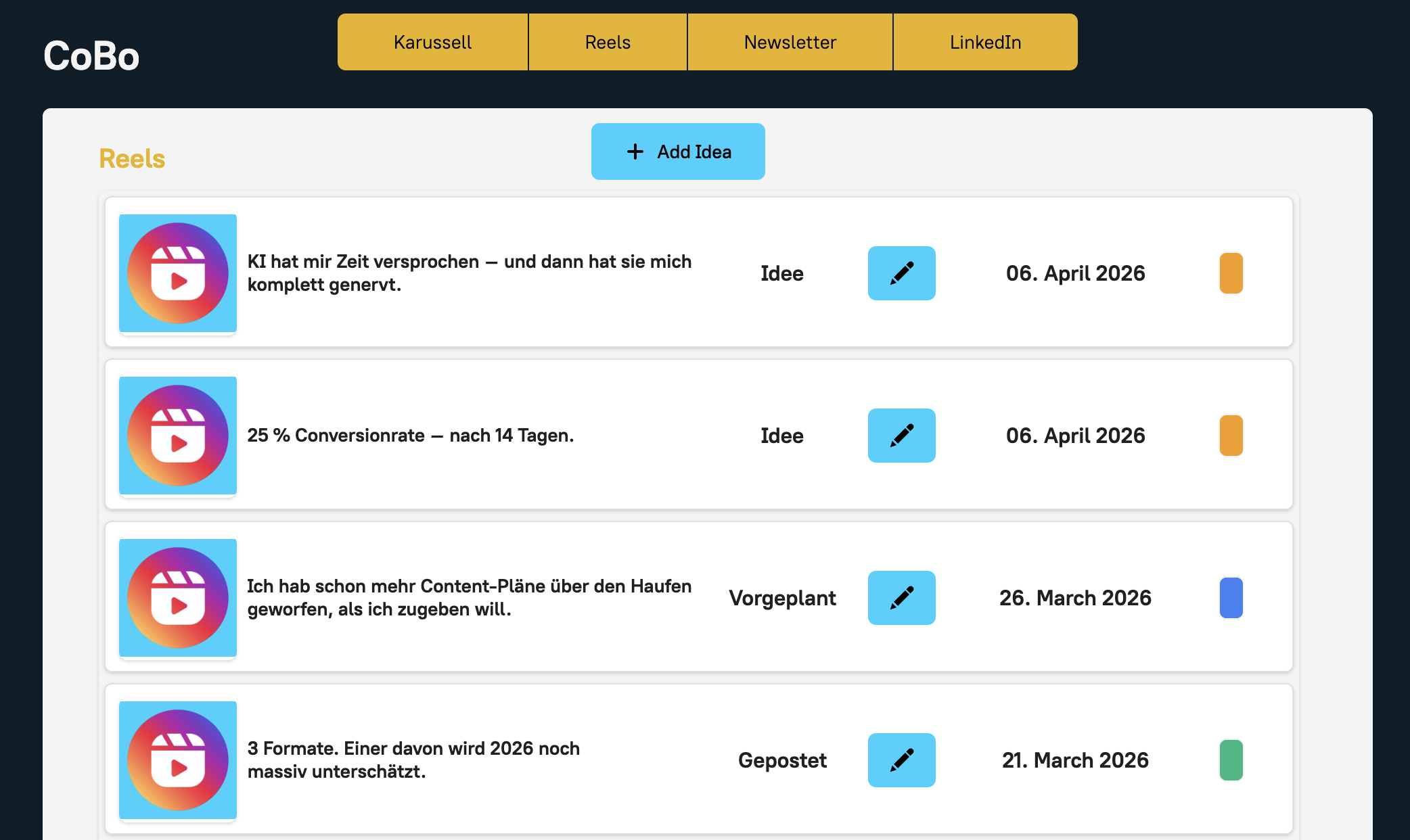The height and width of the screenshot is (840, 1410).
Task: Click pencil icon for the Vorgeplant reel
Action: point(901,598)
